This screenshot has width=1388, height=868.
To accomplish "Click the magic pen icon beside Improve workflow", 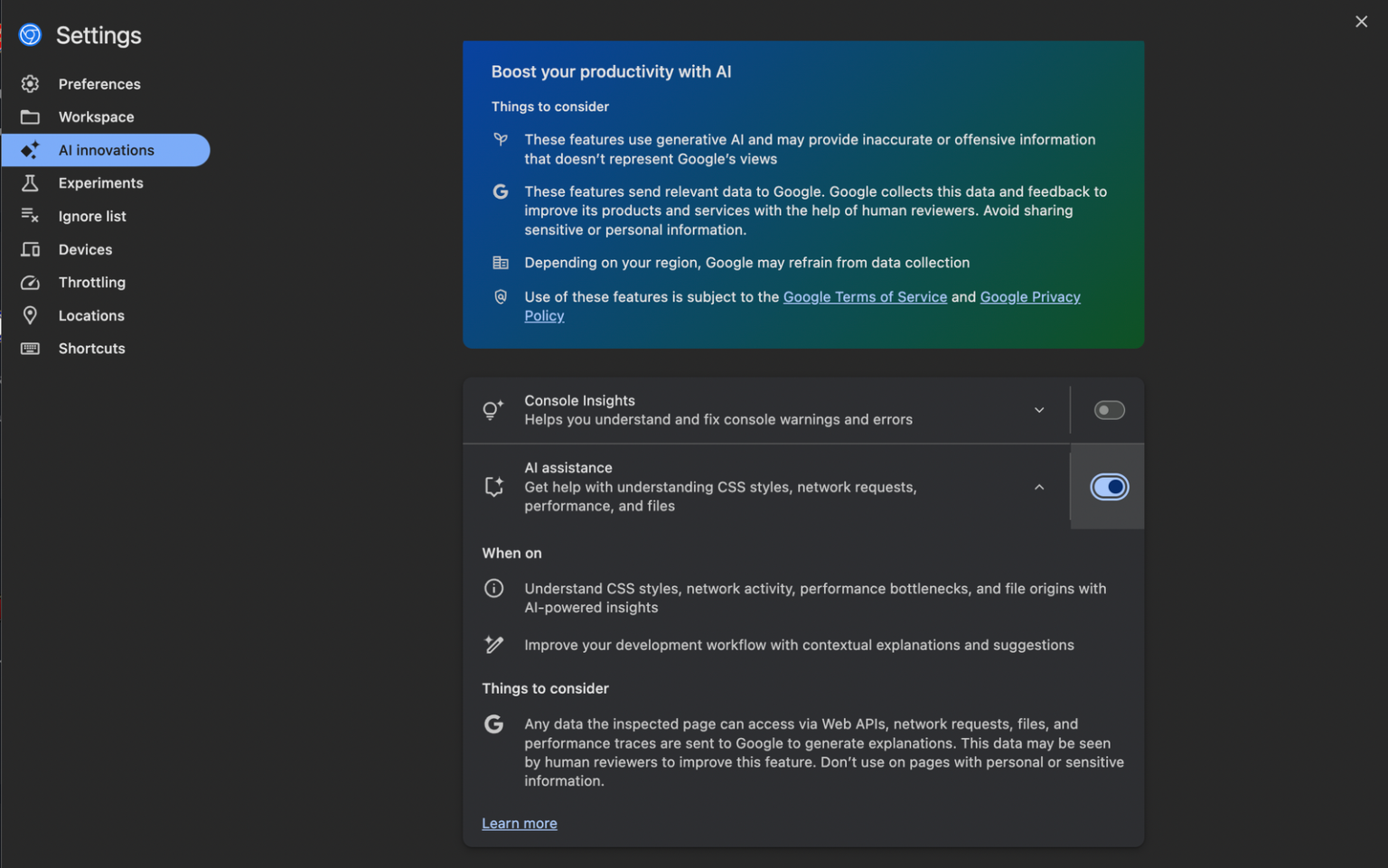I will pos(493,645).
